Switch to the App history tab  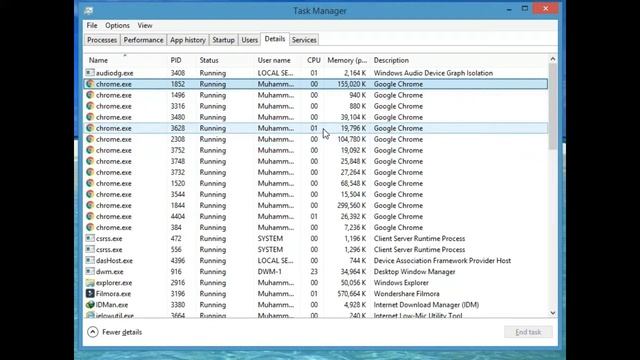coord(188,40)
